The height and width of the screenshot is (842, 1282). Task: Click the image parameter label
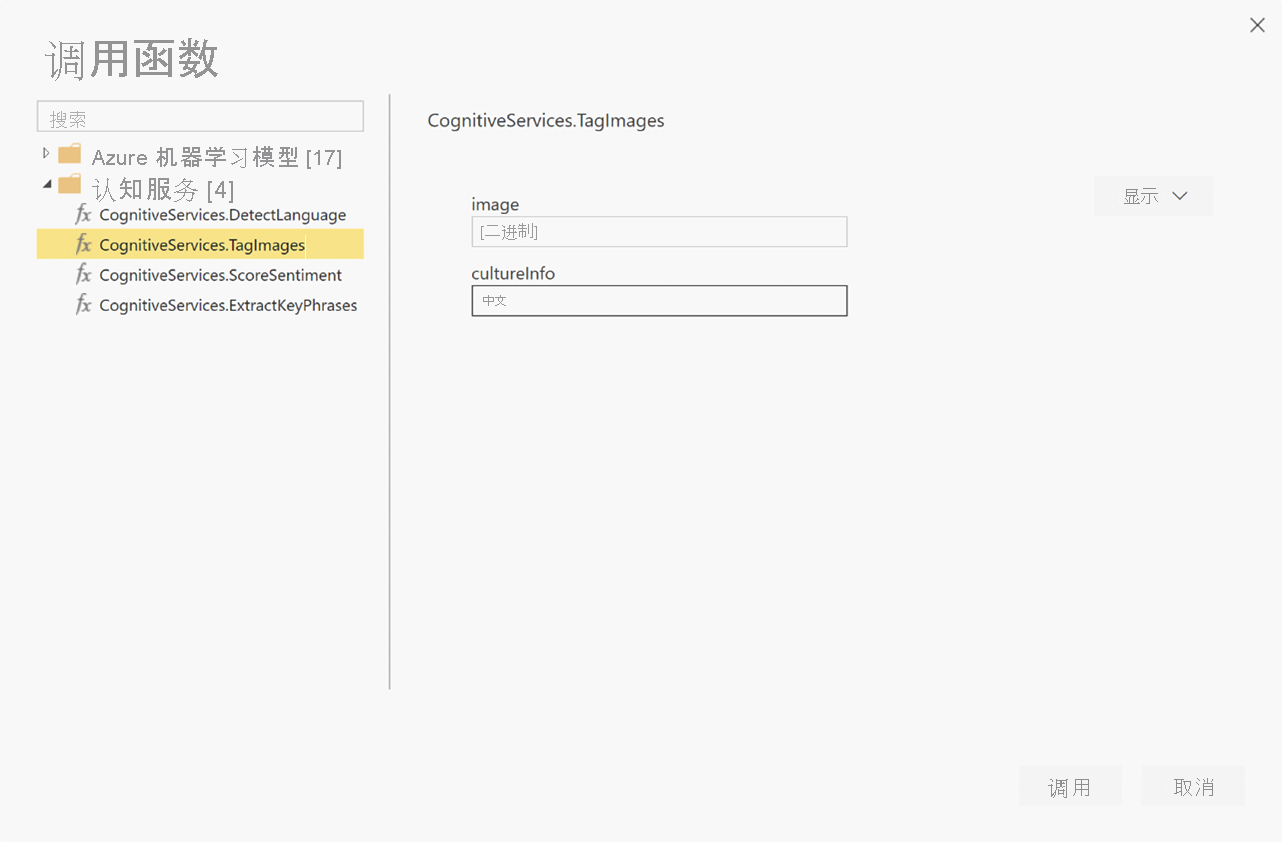[495, 204]
